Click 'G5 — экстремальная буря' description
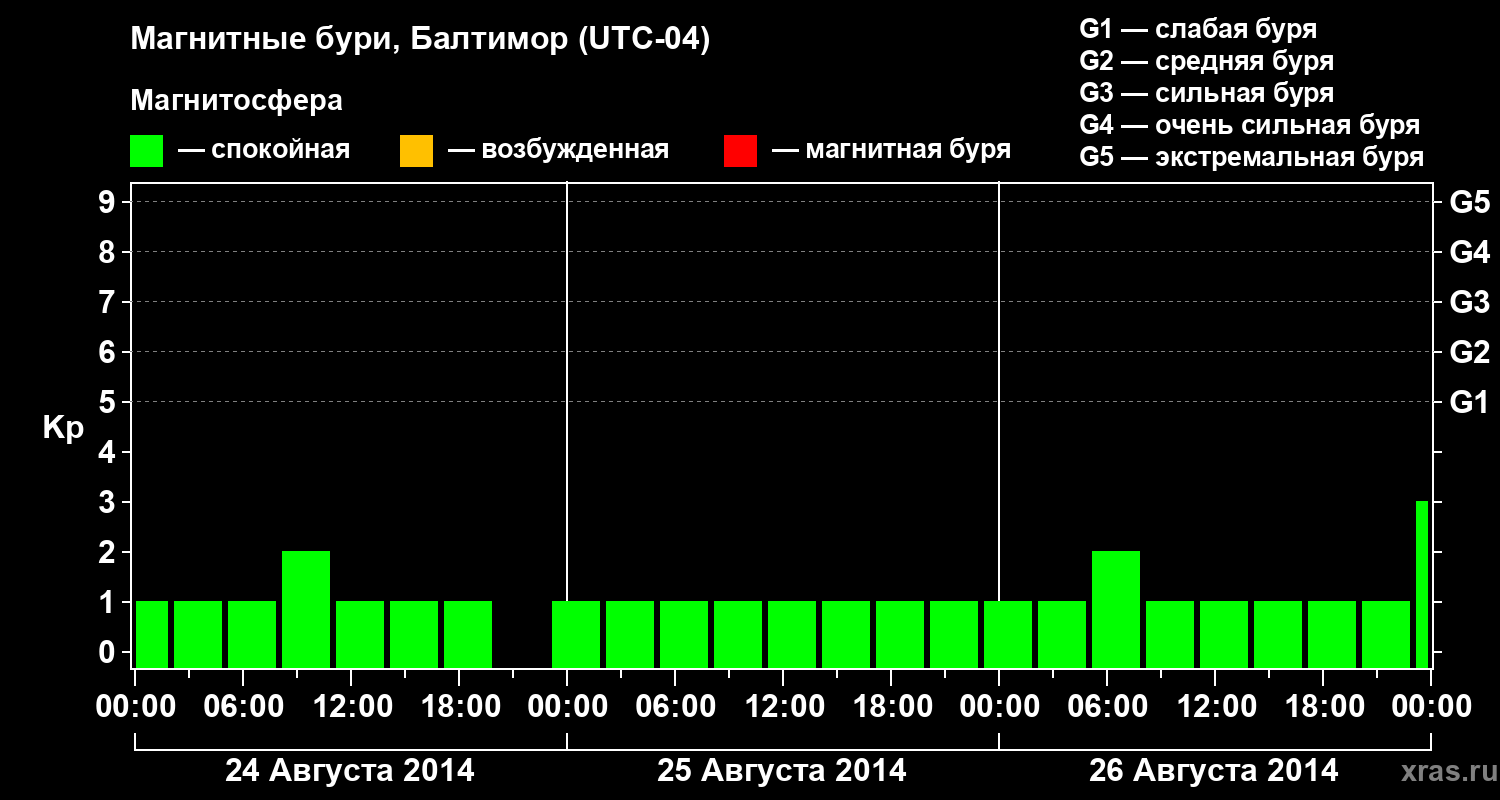Image resolution: width=1500 pixels, height=800 pixels. 1252,157
